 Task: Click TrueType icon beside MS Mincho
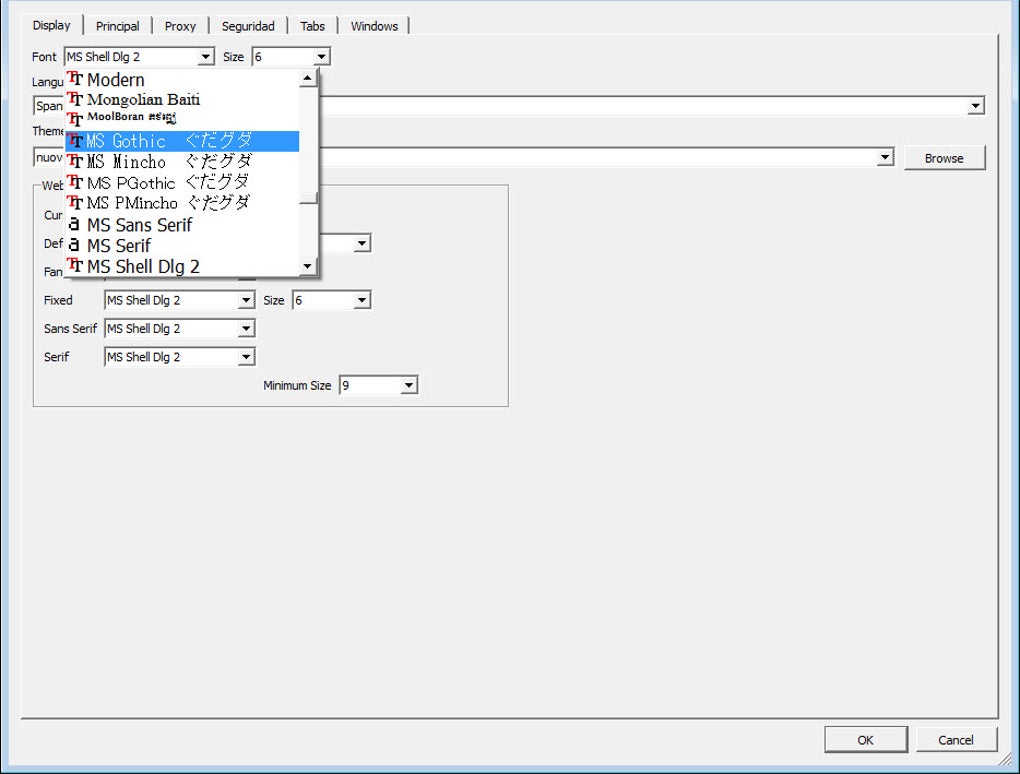tap(75, 161)
